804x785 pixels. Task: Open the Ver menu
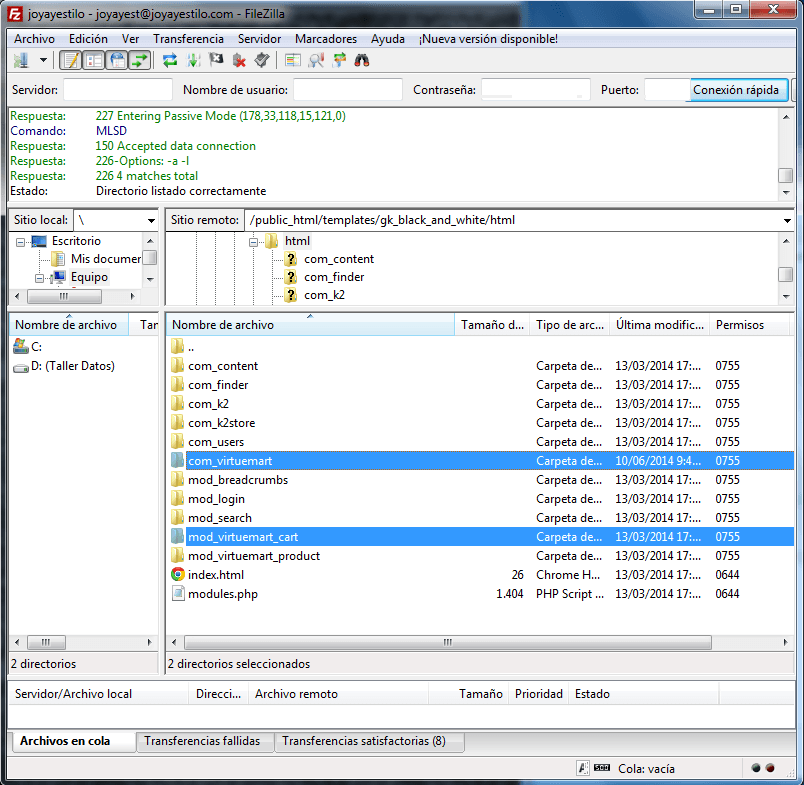[130, 39]
